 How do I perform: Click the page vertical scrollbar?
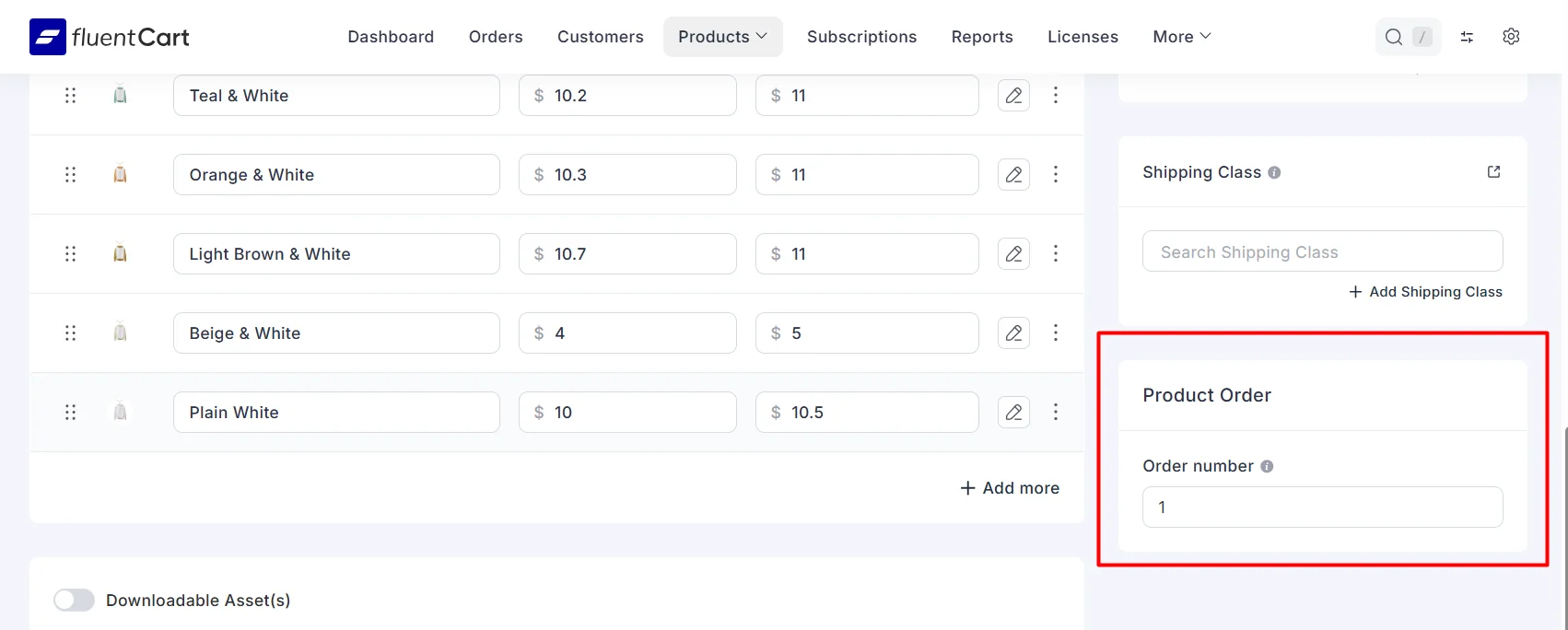[1564, 527]
